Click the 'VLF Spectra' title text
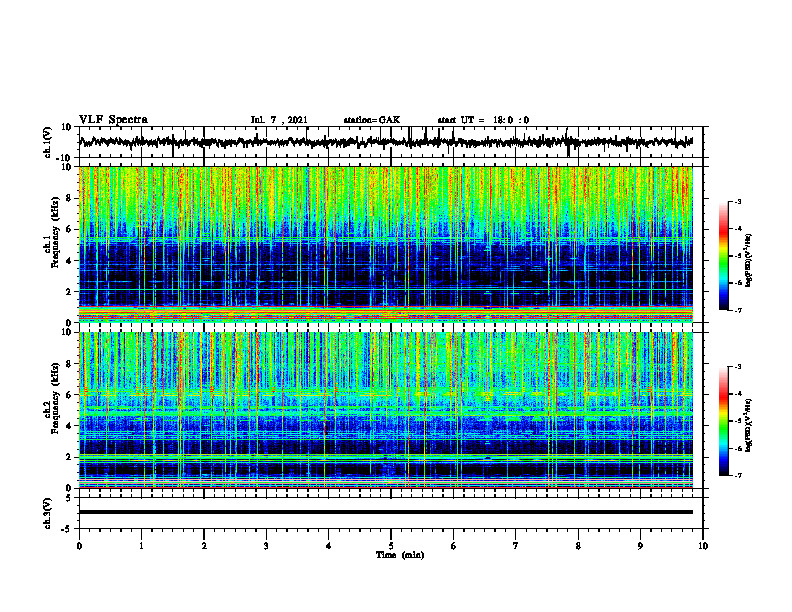This screenshot has height=612, width=792. pyautogui.click(x=114, y=120)
